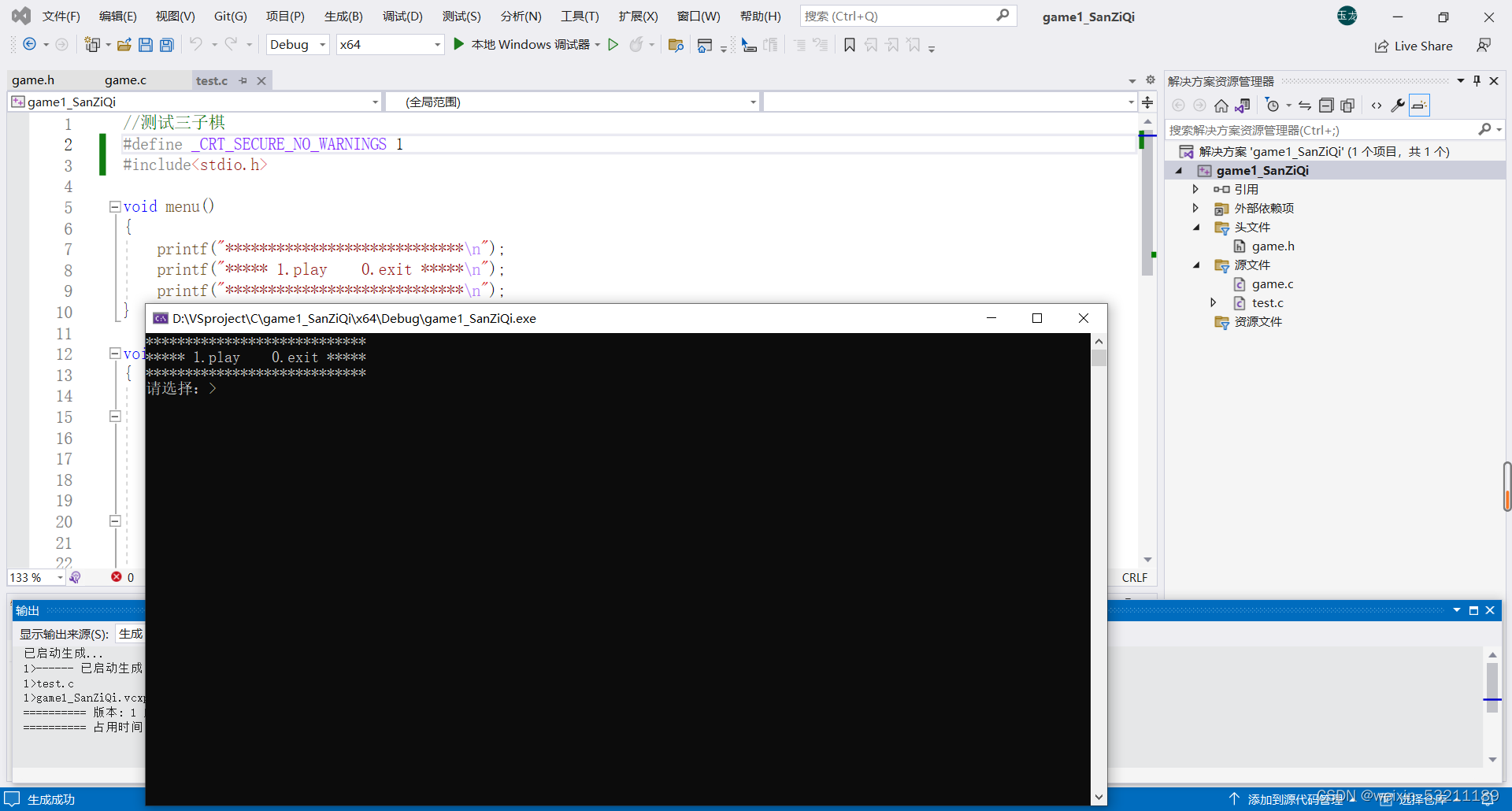This screenshot has width=1512, height=811.
Task: Open a file using the folder icon
Action: click(124, 45)
